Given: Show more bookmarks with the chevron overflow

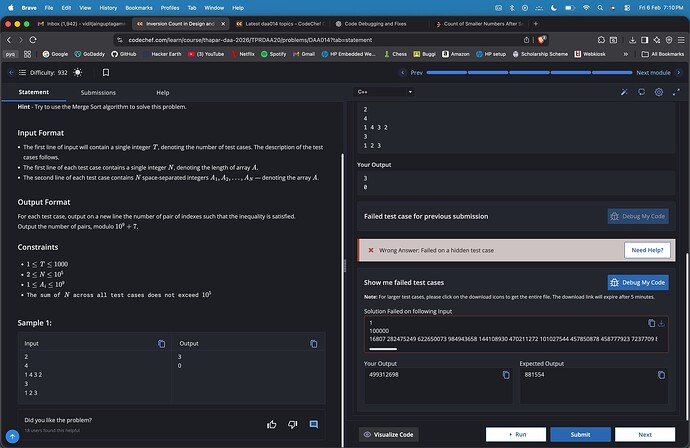Looking at the screenshot, I should pos(625,54).
